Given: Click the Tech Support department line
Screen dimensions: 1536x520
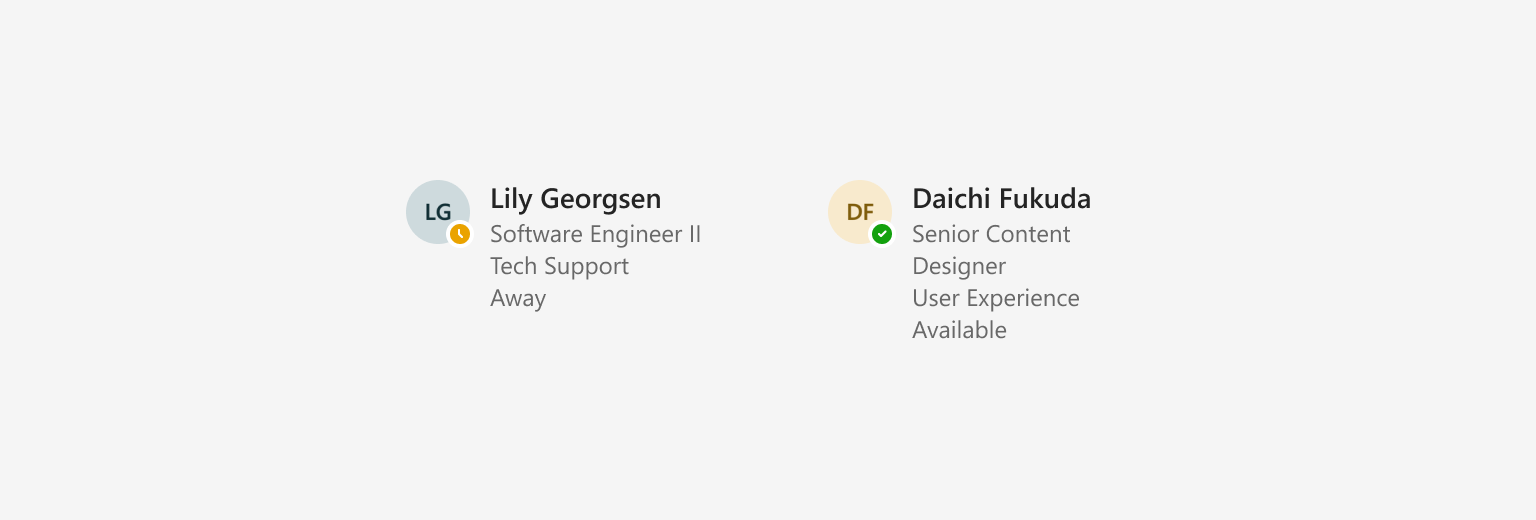Looking at the screenshot, I should click(x=560, y=267).
